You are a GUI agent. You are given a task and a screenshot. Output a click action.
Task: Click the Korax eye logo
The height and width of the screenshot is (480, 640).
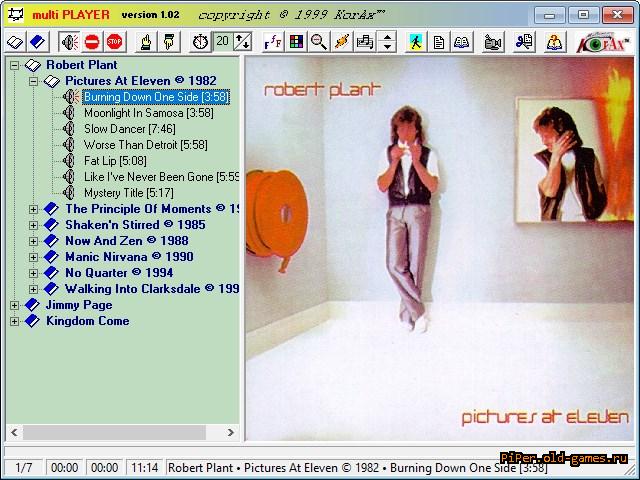(x=603, y=42)
